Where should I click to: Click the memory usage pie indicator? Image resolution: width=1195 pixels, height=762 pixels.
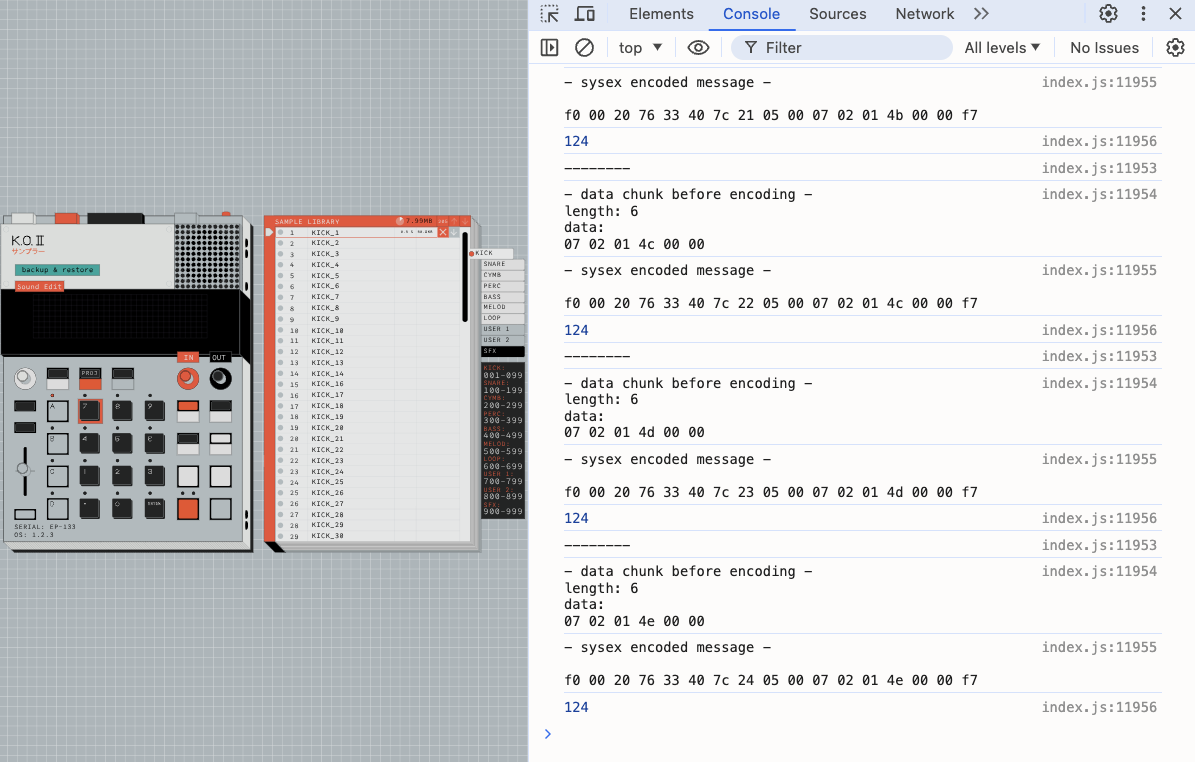point(400,221)
